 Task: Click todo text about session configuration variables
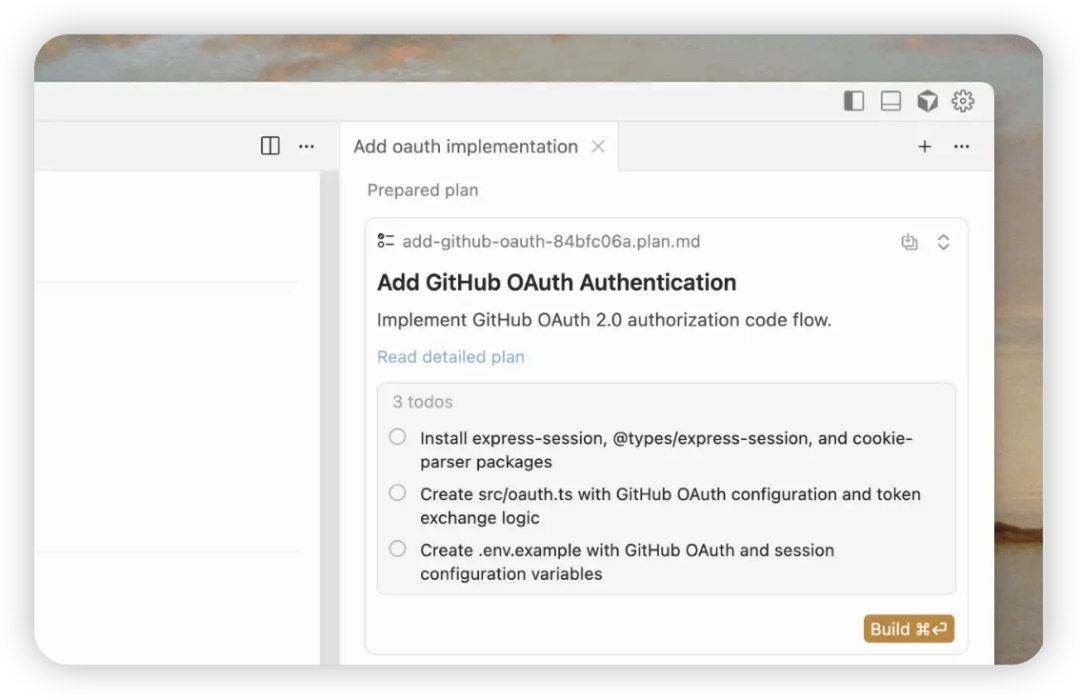pyautogui.click(x=627, y=562)
